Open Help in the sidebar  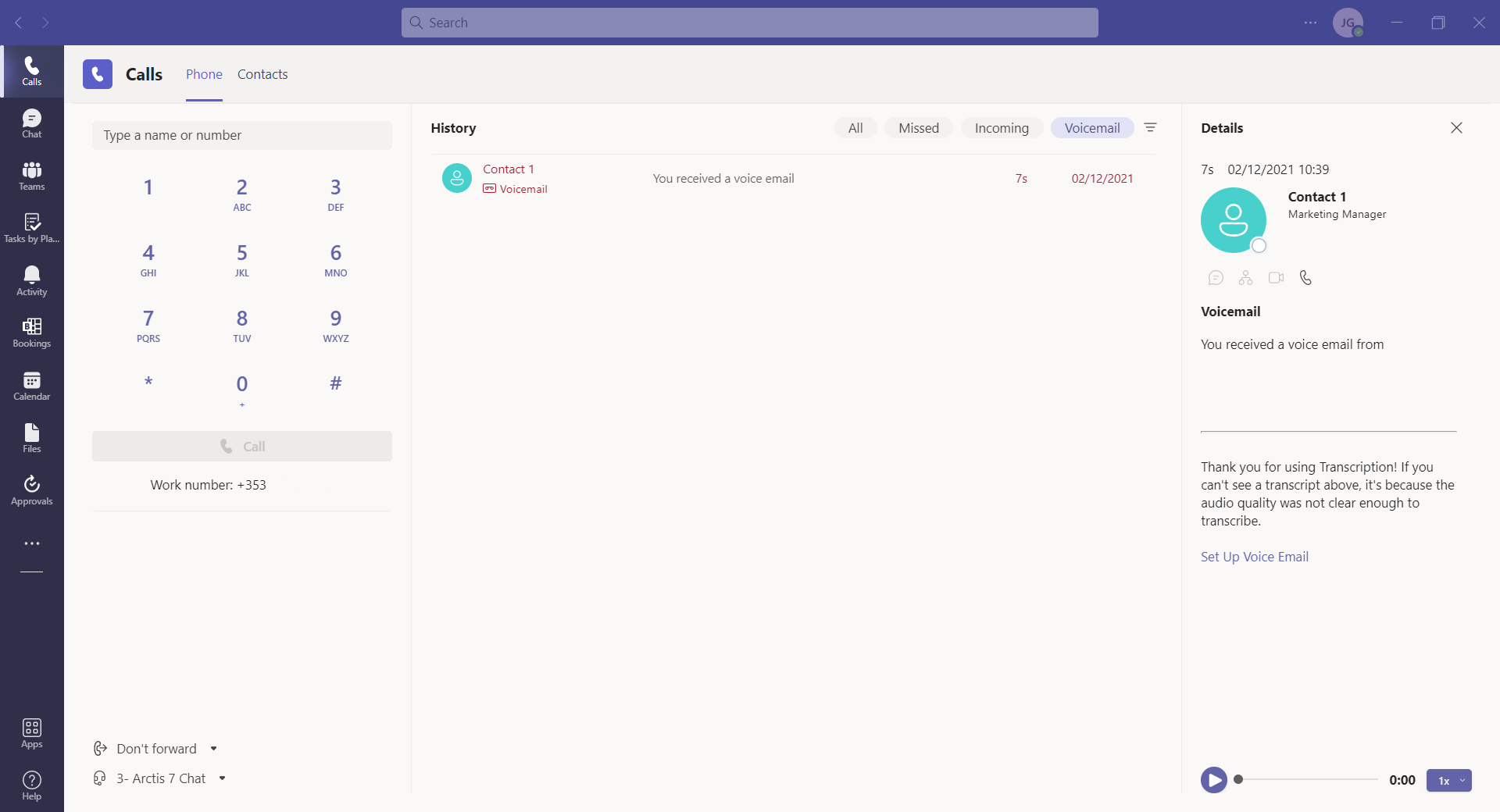(32, 785)
